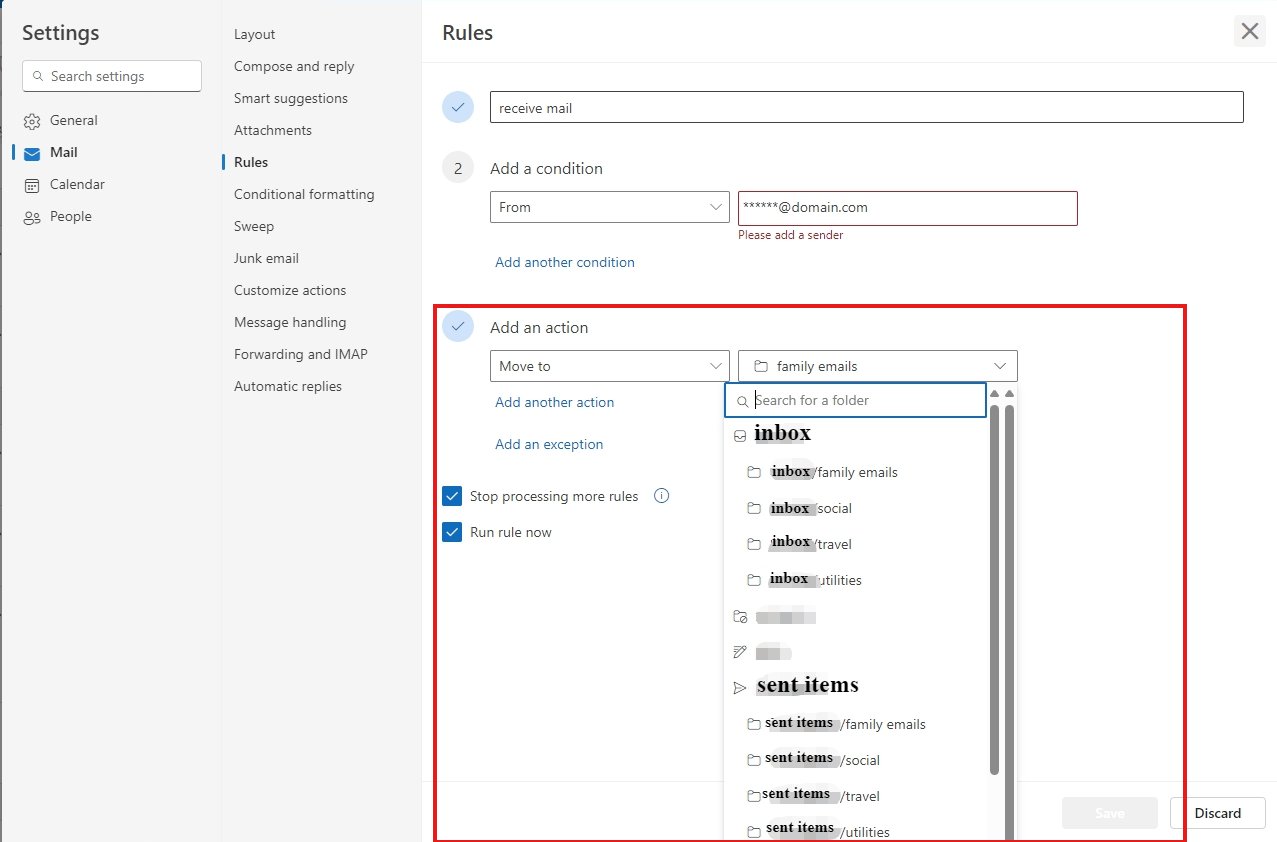Click folder icon beside sent items/social
This screenshot has width=1277, height=842.
click(755, 760)
